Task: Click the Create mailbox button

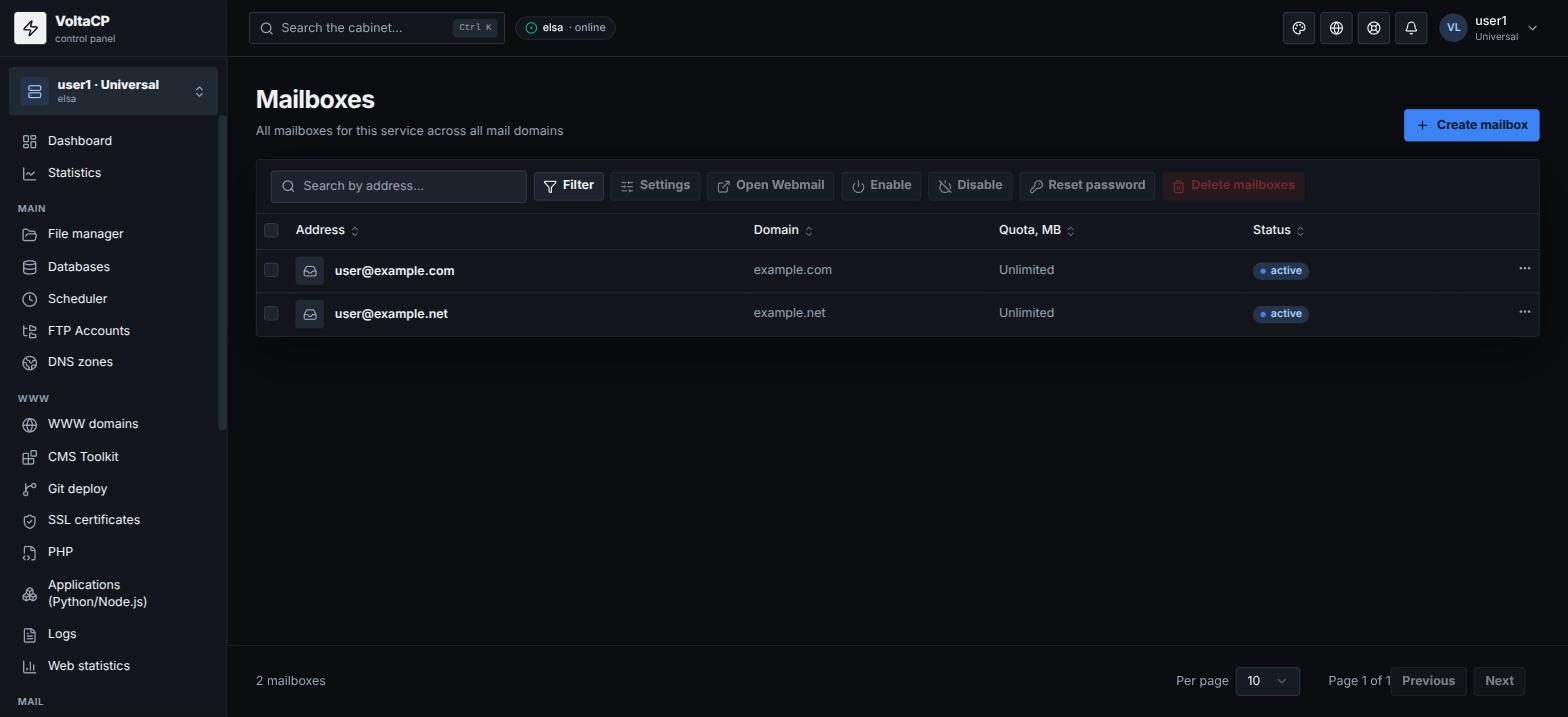Action: [1471, 125]
